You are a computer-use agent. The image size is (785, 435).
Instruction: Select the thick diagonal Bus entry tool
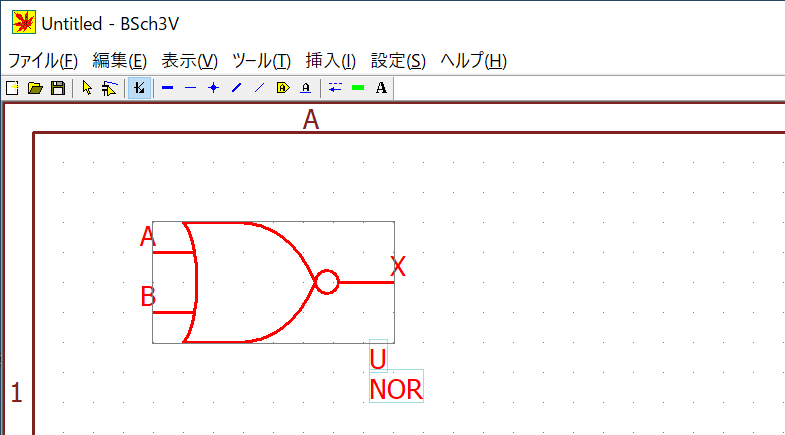click(237, 88)
